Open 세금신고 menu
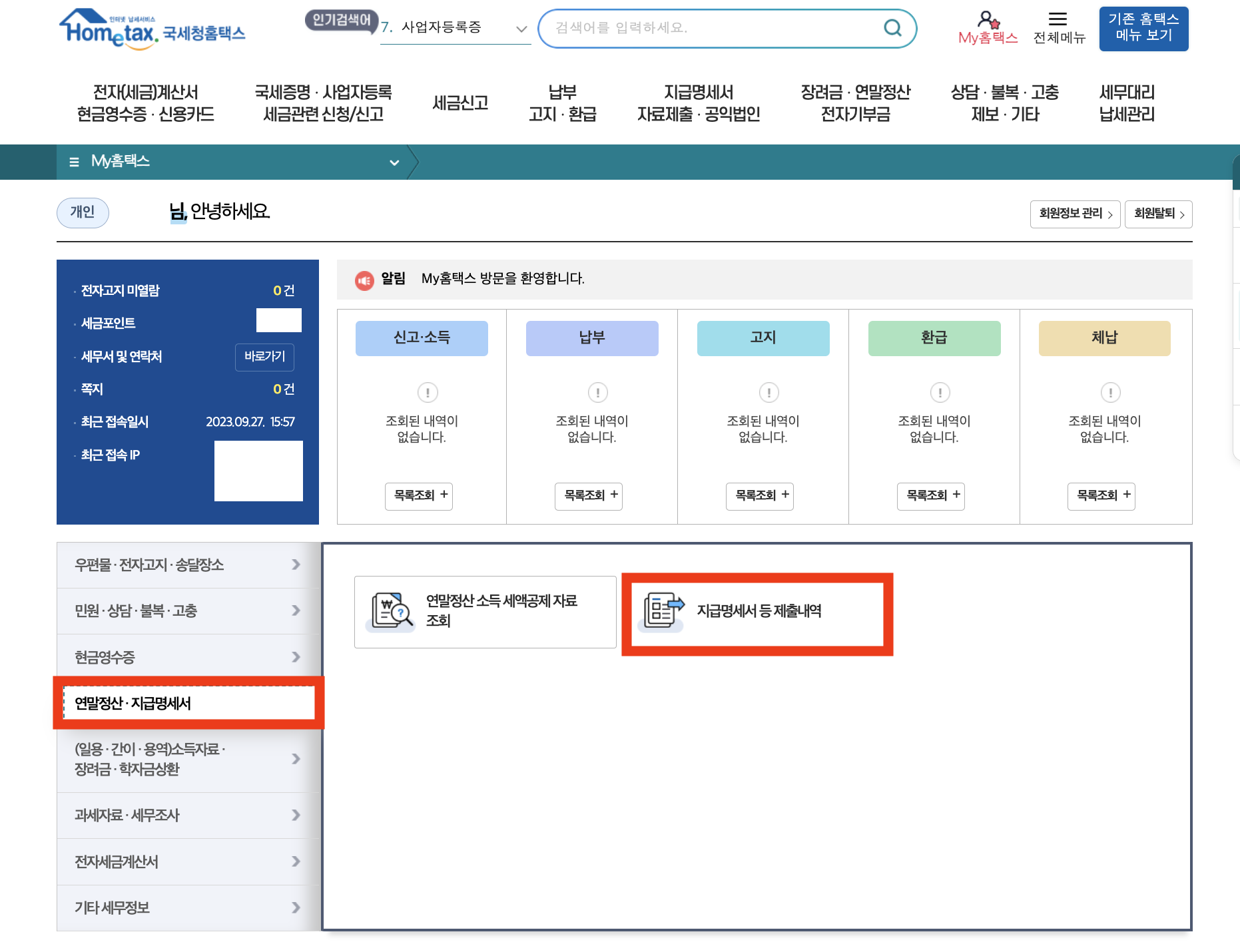The height and width of the screenshot is (952, 1240). (x=460, y=103)
